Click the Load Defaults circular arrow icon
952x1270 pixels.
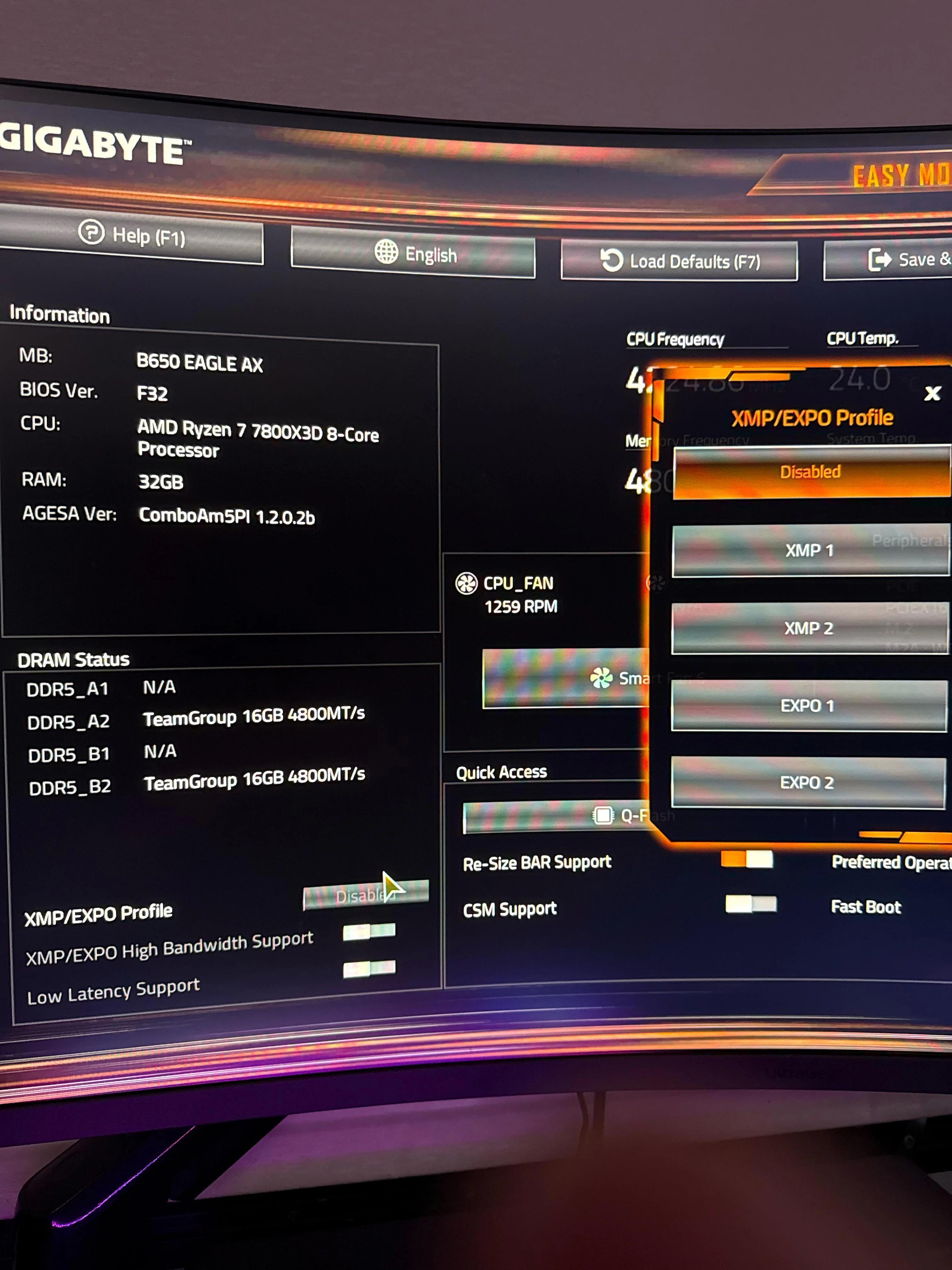[x=612, y=260]
